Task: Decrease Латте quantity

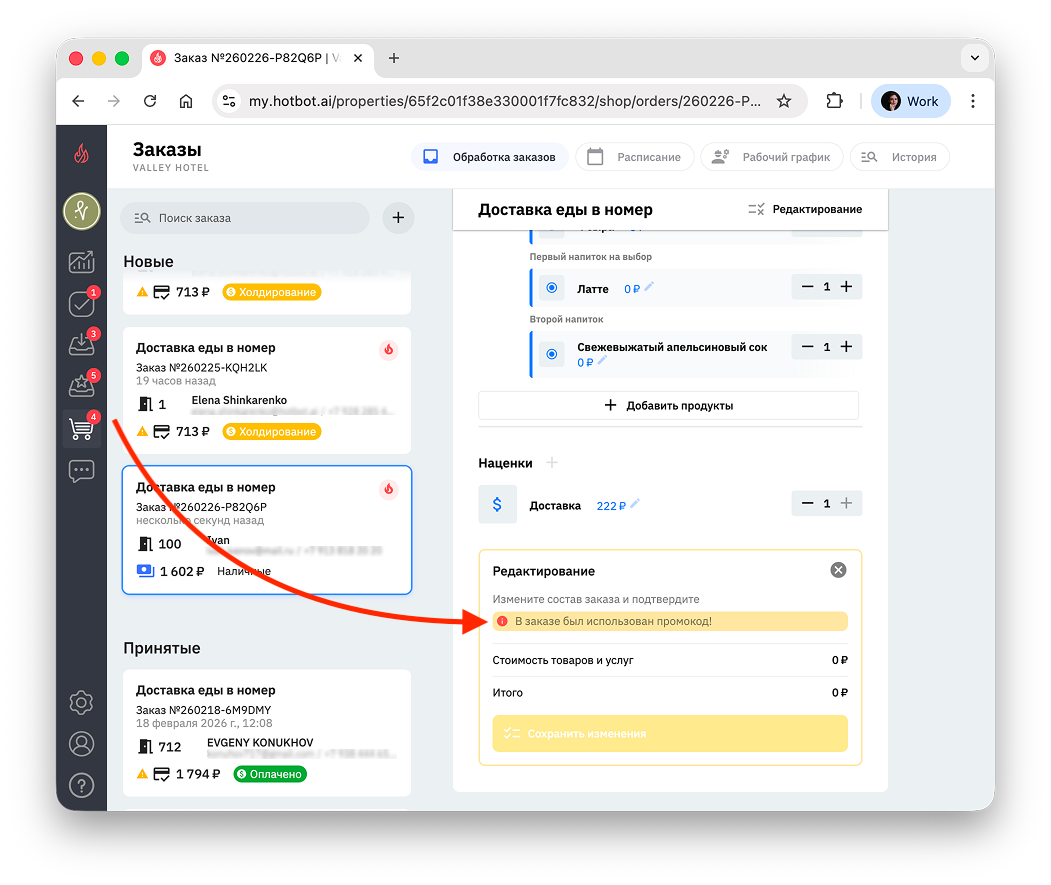Action: point(808,286)
